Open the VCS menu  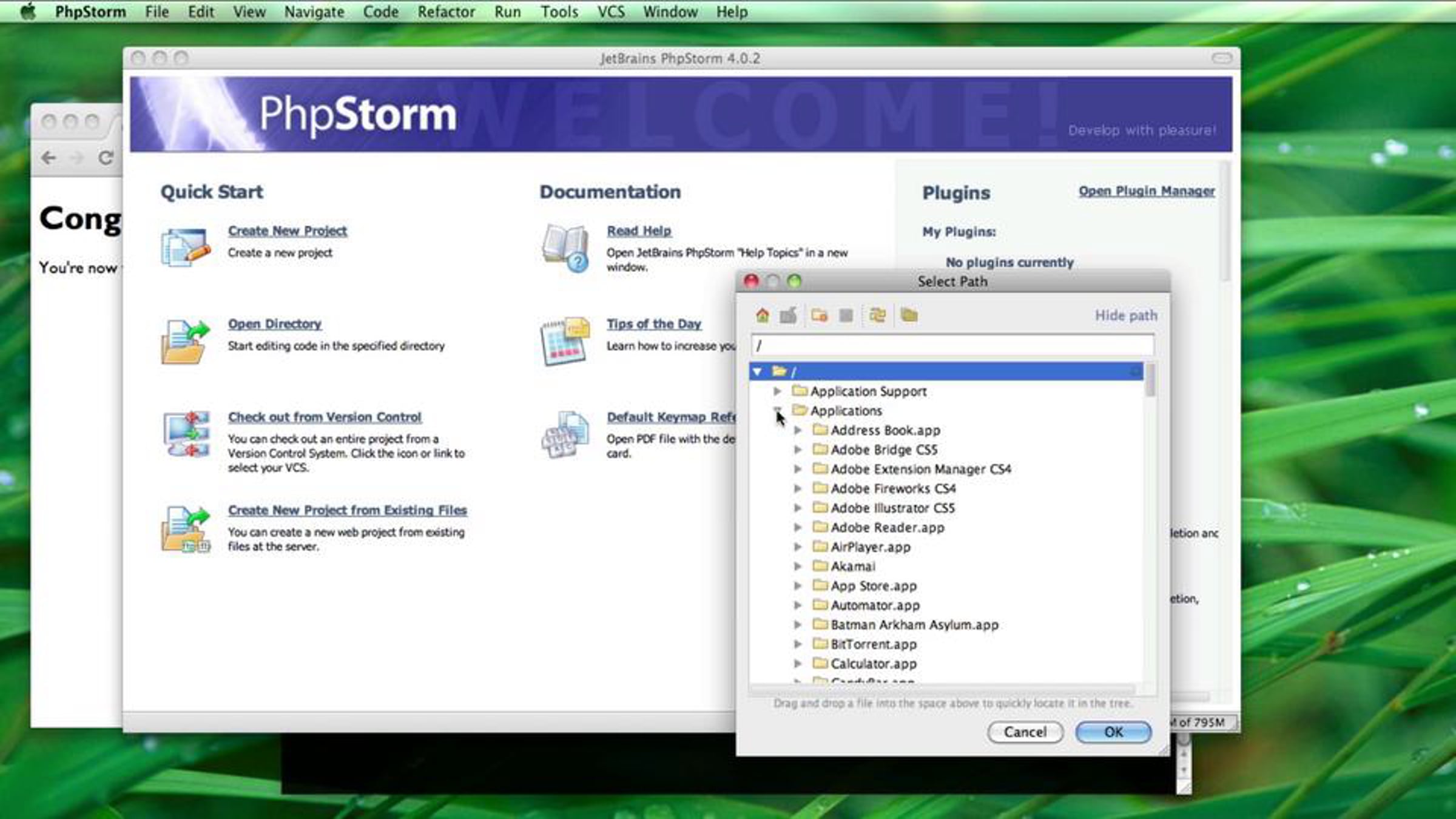tap(611, 12)
